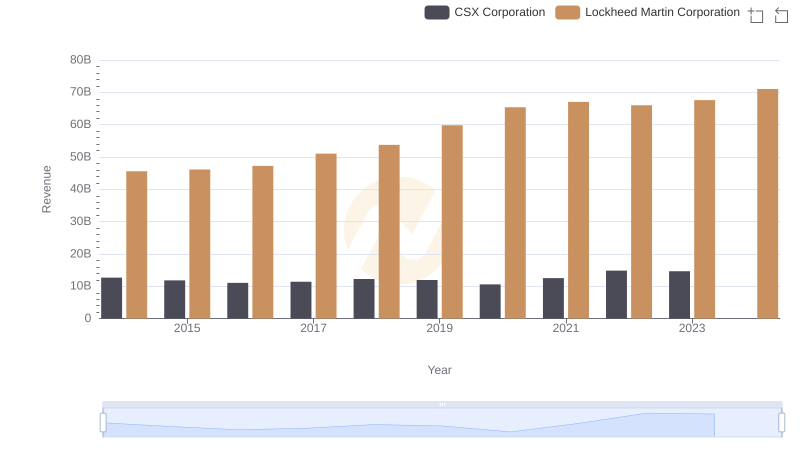The height and width of the screenshot is (461, 800).
Task: Click the 'Year' x-axis title
Action: 439,370
